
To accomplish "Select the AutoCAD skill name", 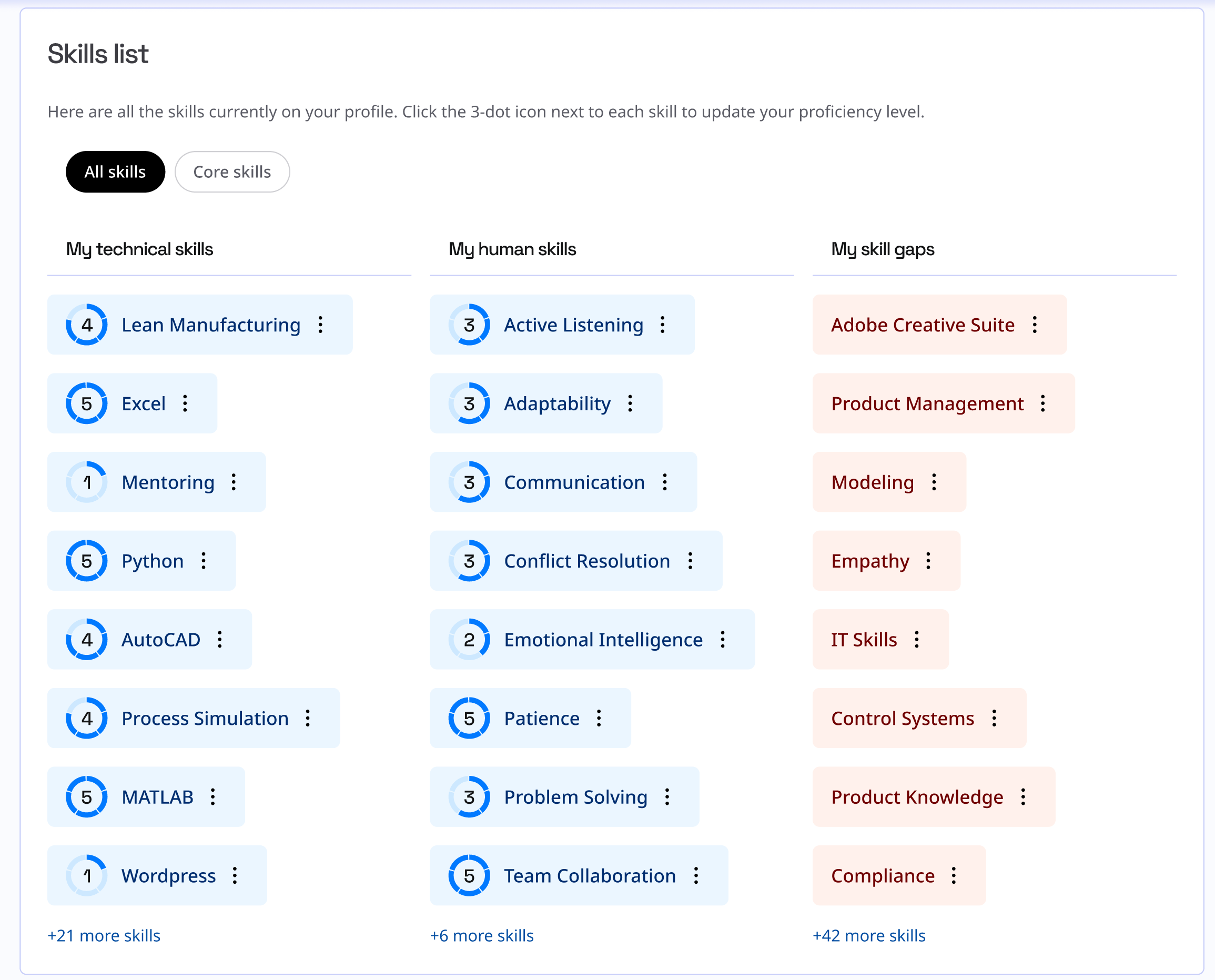I will [161, 640].
